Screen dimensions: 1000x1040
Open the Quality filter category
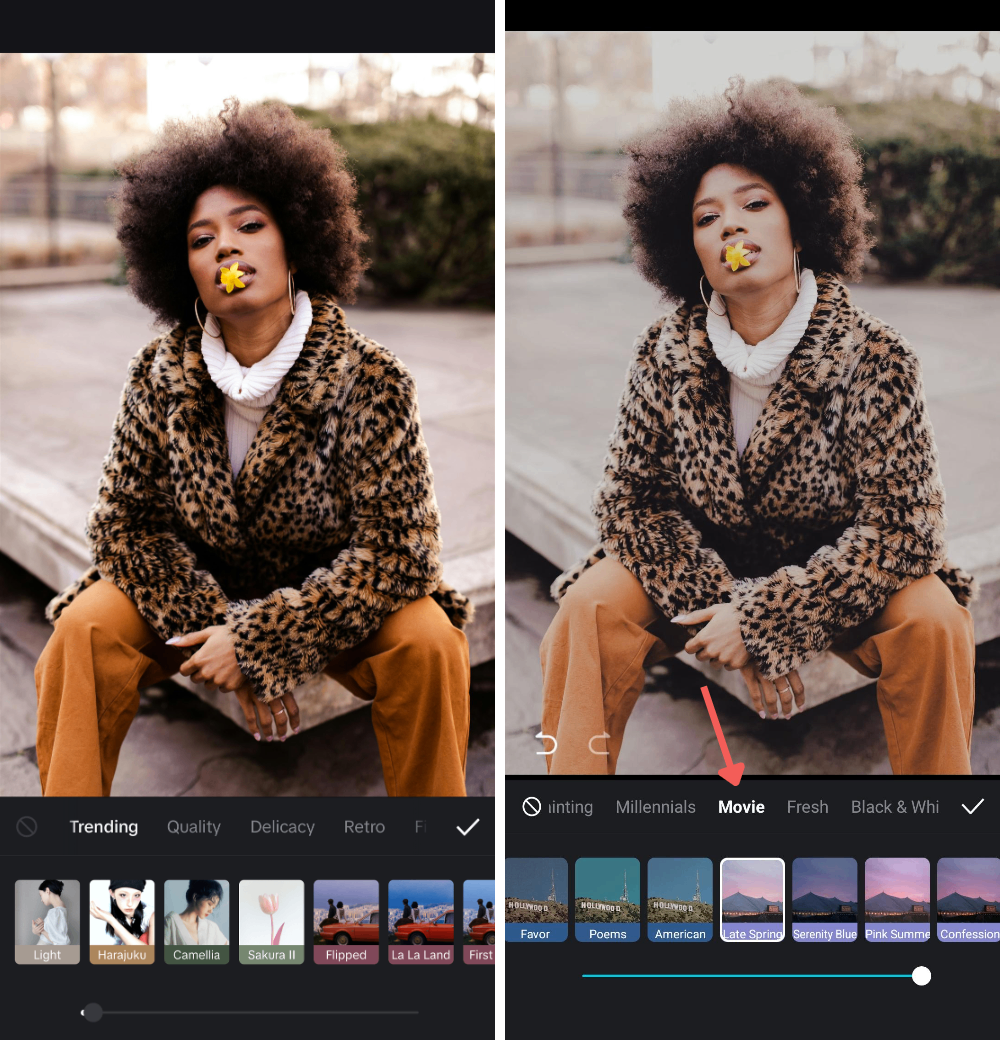point(194,826)
